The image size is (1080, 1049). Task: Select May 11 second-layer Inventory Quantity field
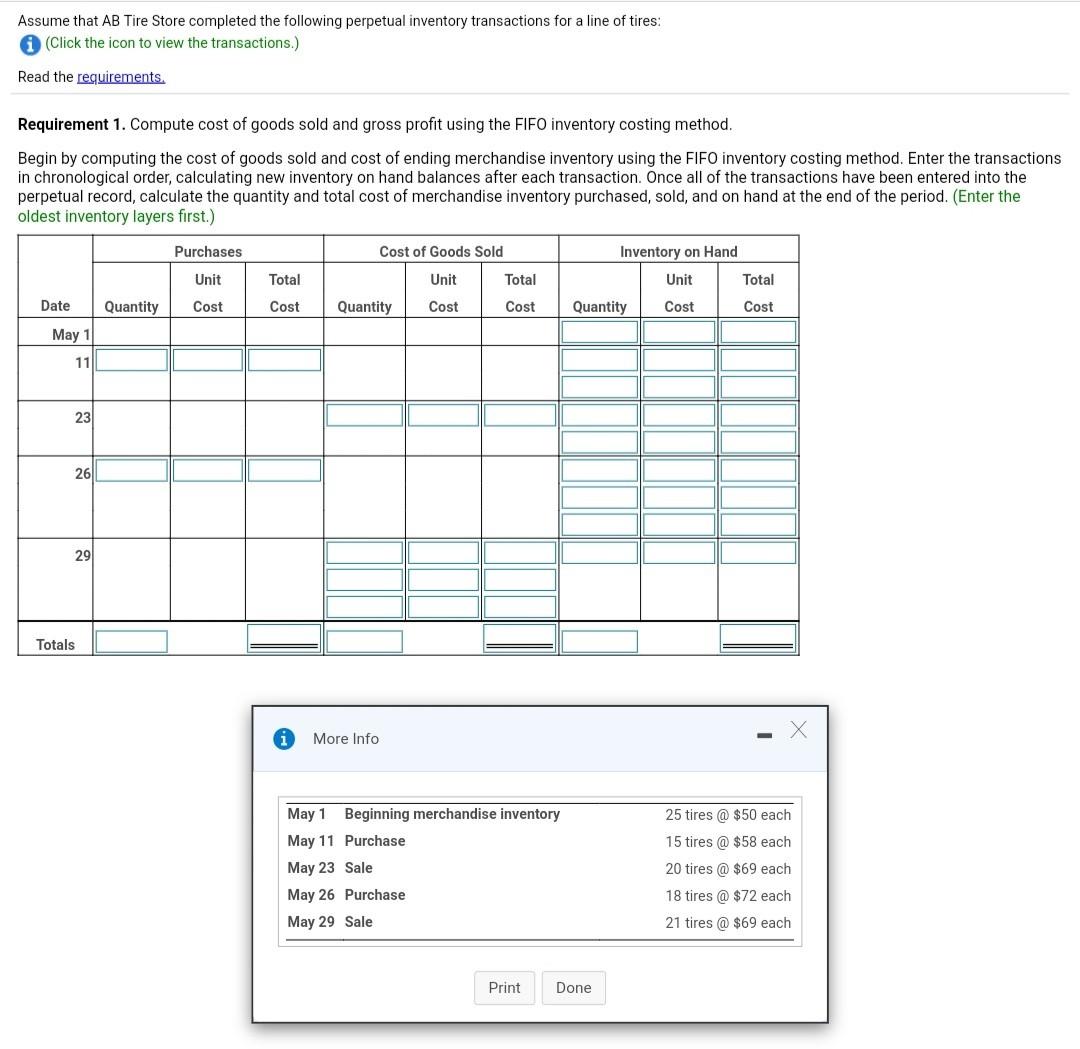click(x=599, y=387)
